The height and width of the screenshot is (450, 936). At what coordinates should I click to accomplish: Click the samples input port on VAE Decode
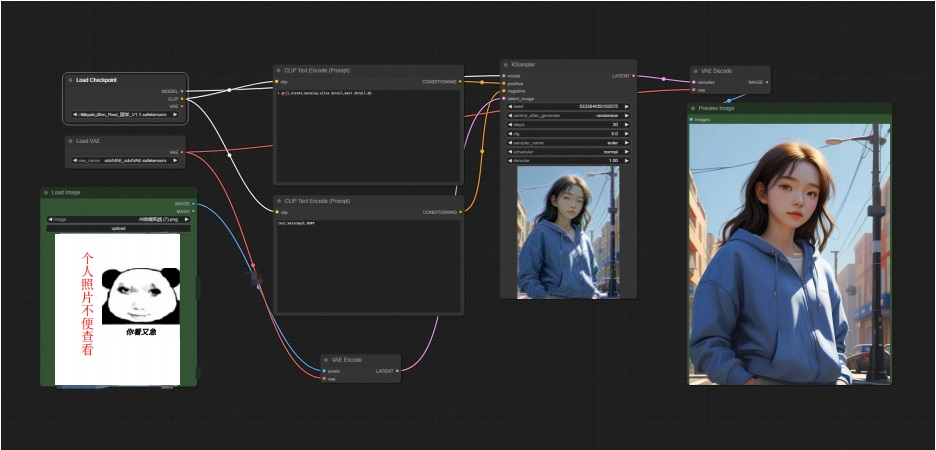[x=694, y=82]
